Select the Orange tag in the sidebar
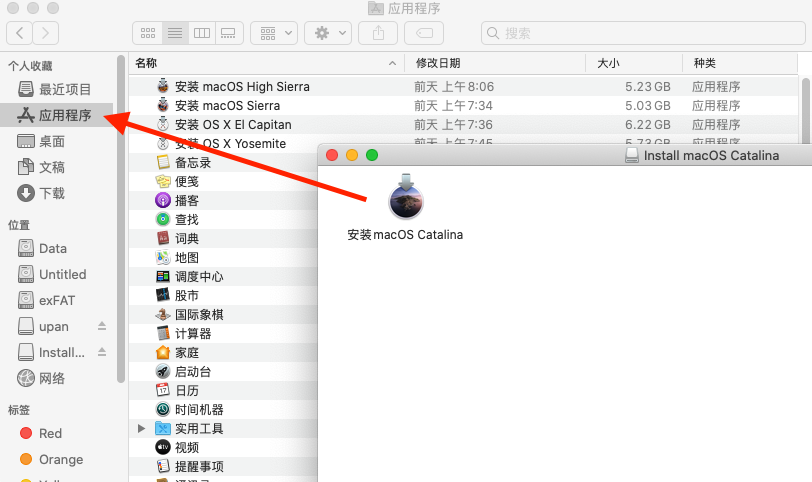Viewport: 812px width, 482px height. pyautogui.click(x=56, y=459)
